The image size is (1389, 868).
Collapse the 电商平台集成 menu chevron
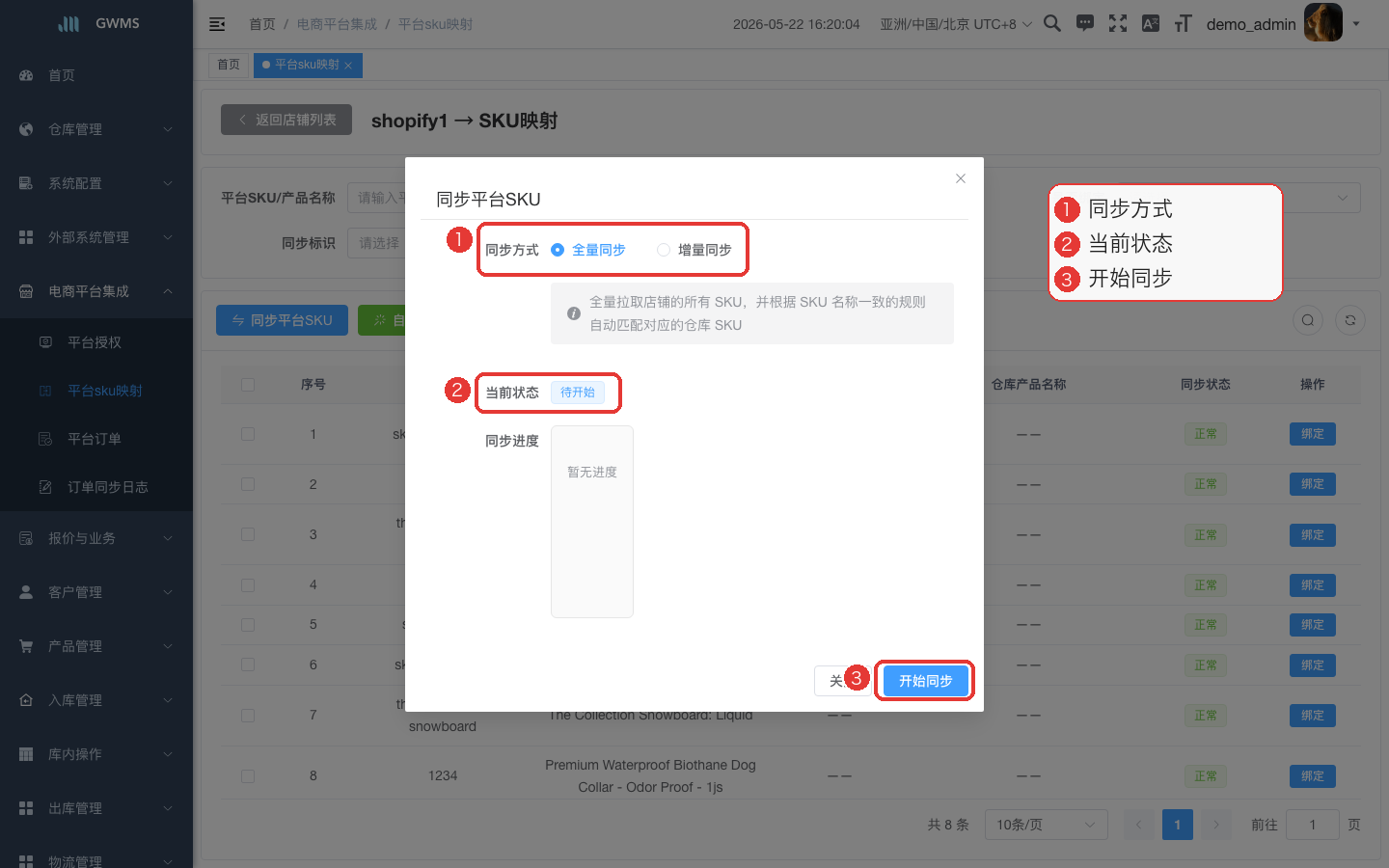(x=168, y=291)
